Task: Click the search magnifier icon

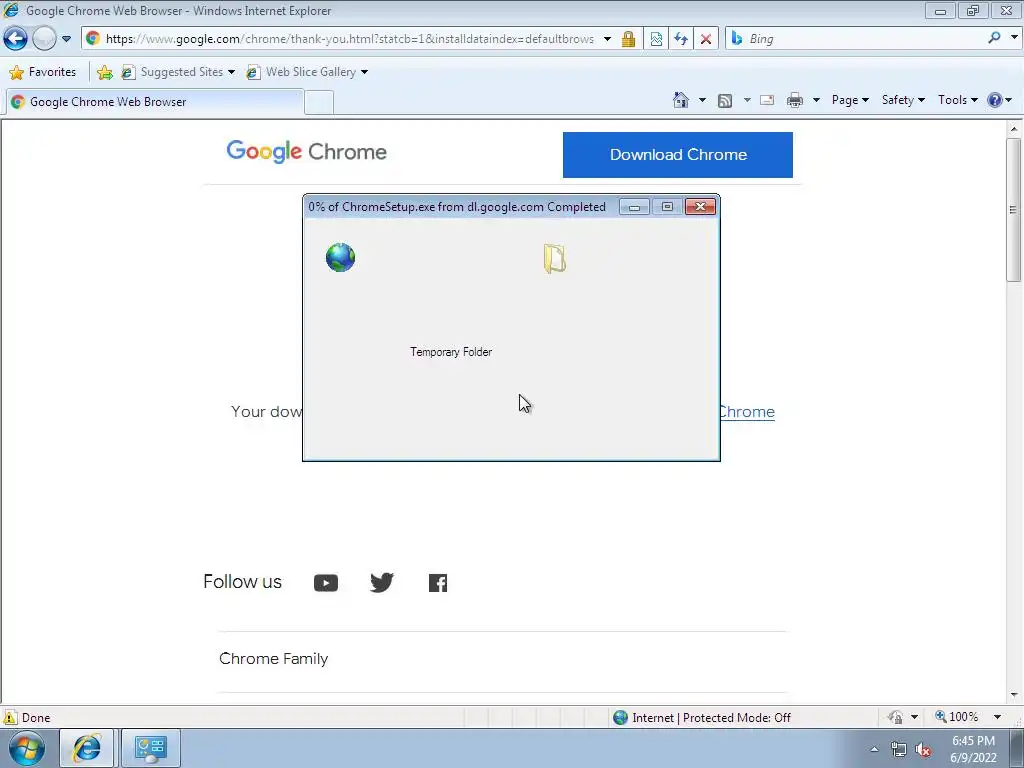Action: tap(994, 38)
